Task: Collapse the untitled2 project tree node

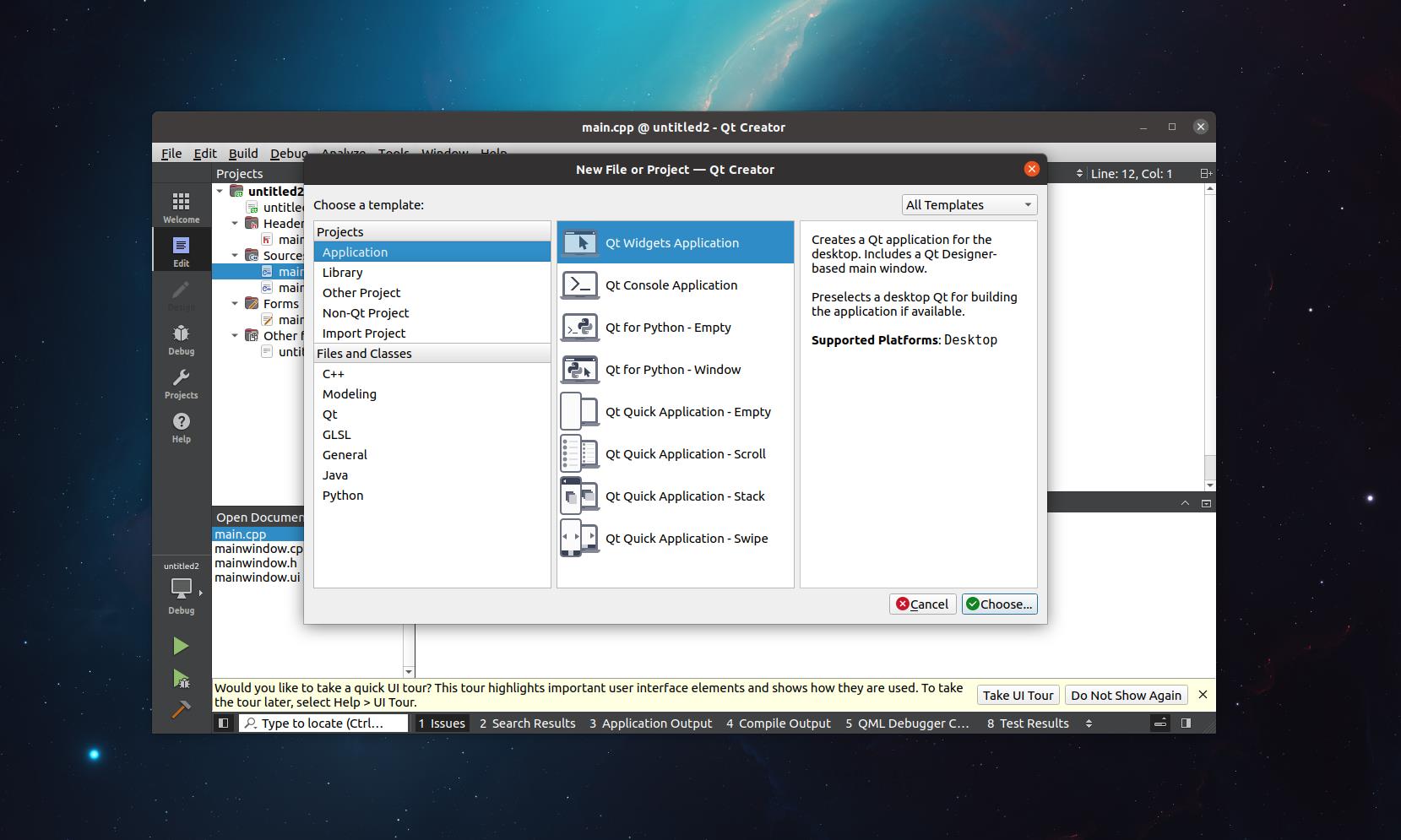Action: coord(220,192)
